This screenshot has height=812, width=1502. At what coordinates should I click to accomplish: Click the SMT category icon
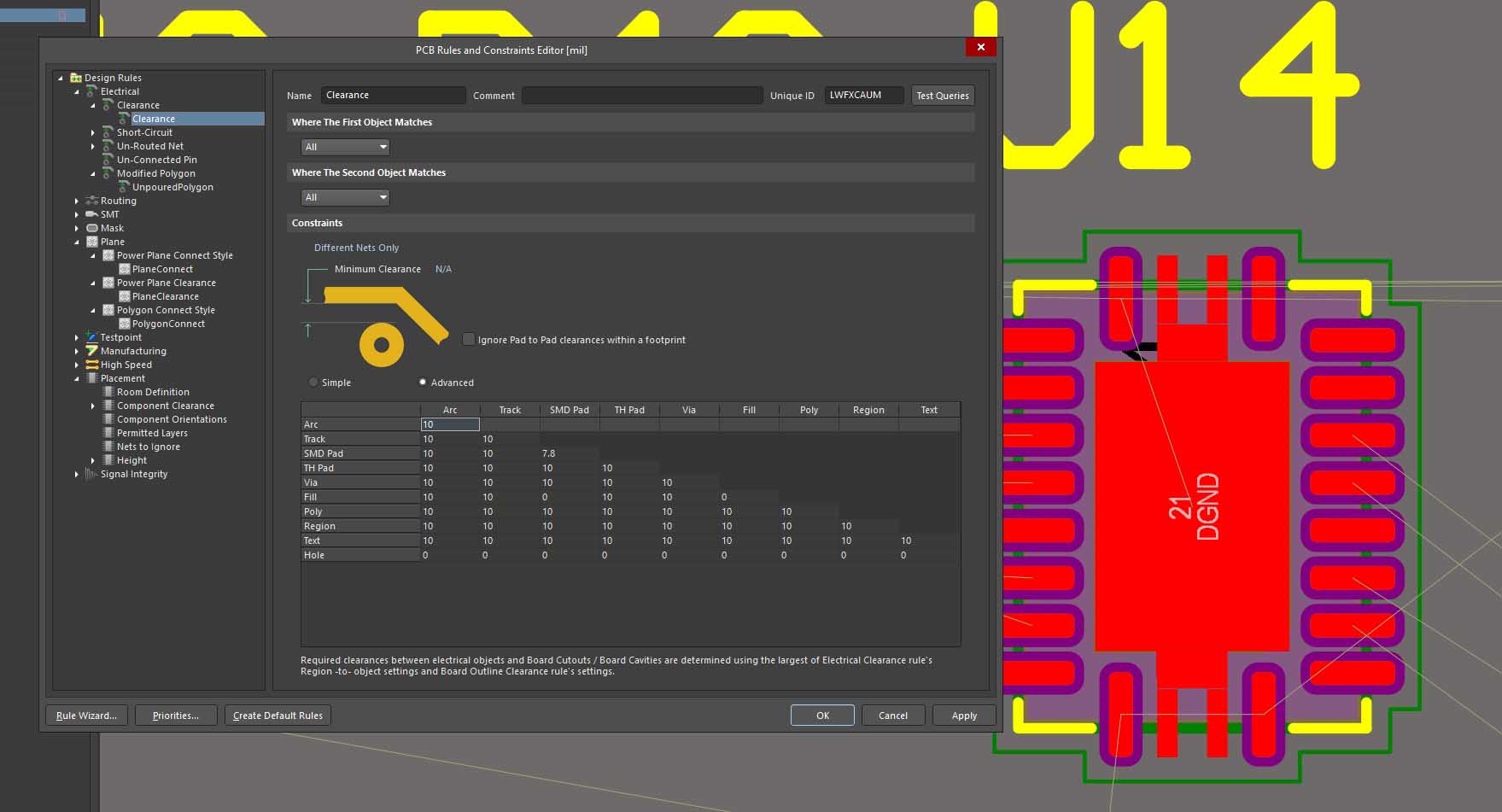[x=92, y=214]
